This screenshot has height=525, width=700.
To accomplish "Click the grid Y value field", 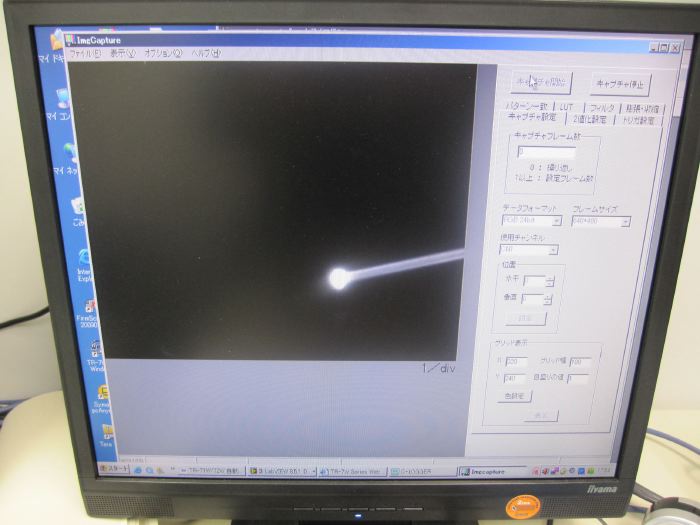I will coord(514,379).
